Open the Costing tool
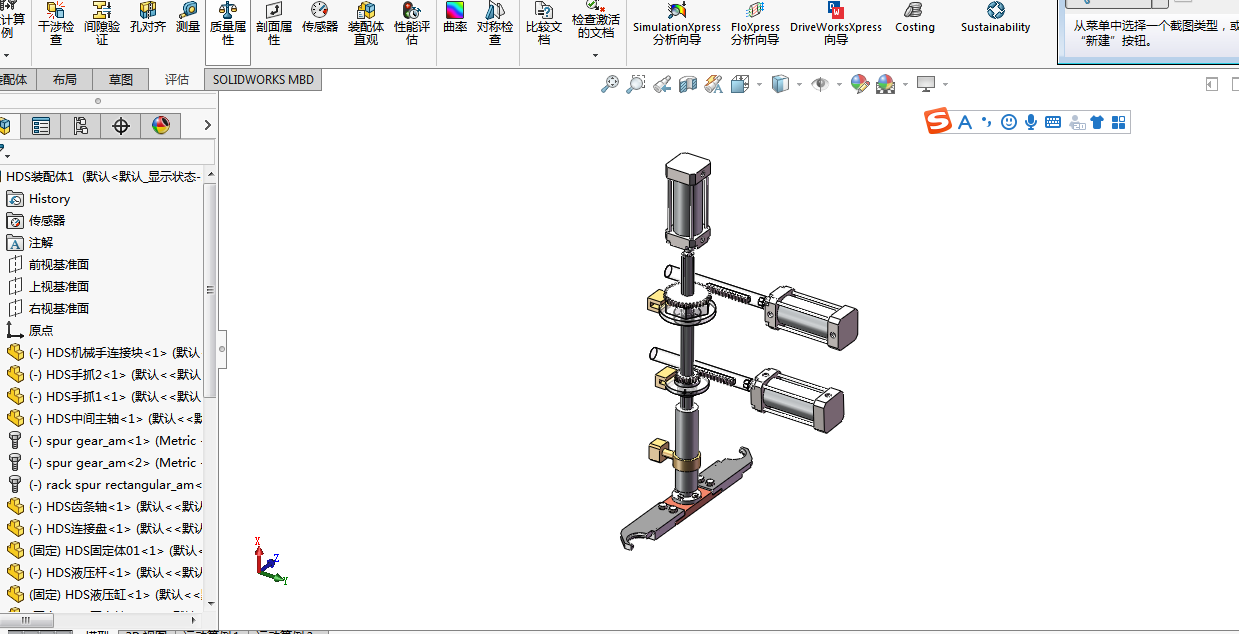This screenshot has width=1239, height=634. pyautogui.click(x=914, y=18)
